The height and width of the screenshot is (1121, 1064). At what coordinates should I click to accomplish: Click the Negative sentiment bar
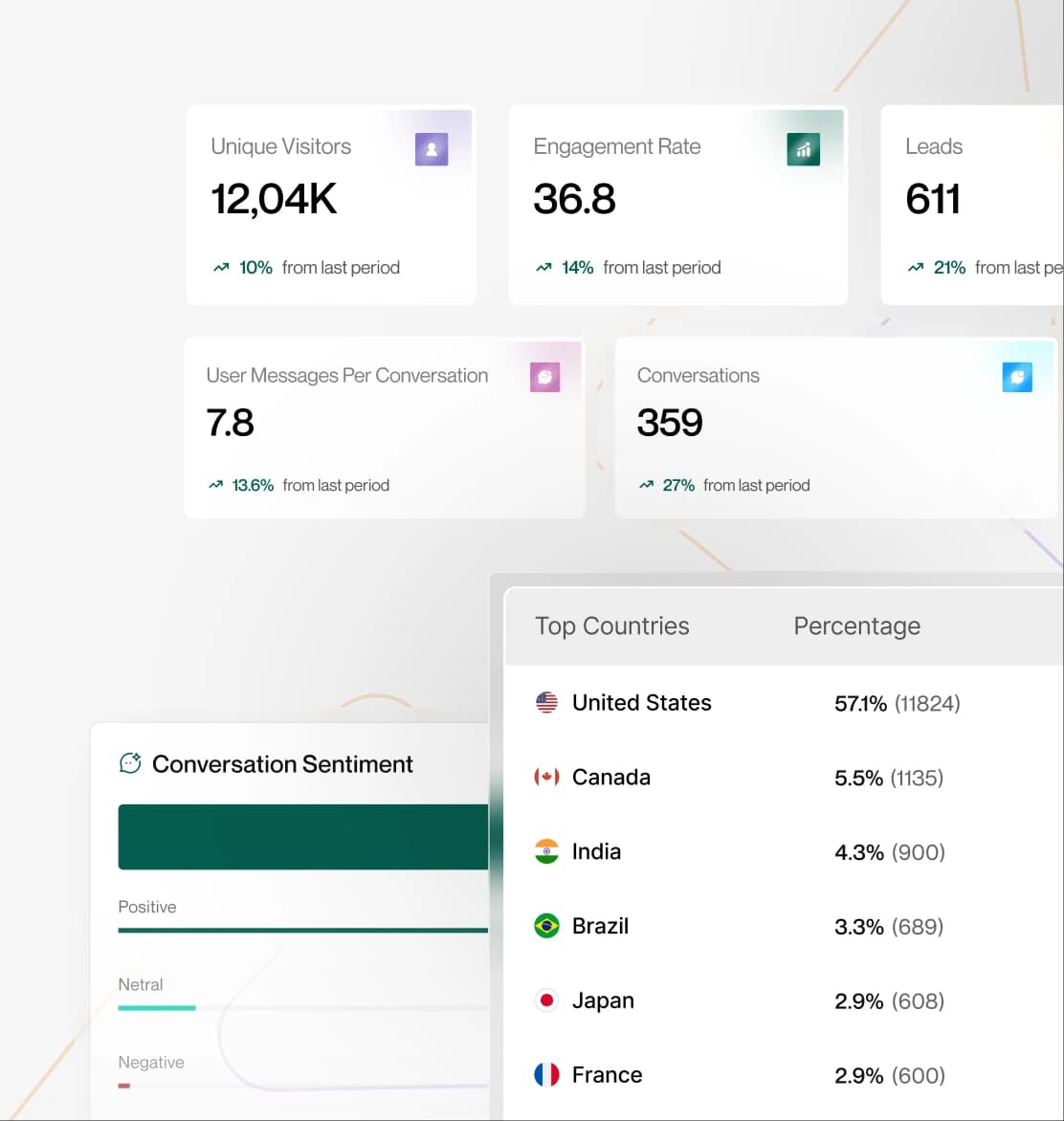(124, 1086)
